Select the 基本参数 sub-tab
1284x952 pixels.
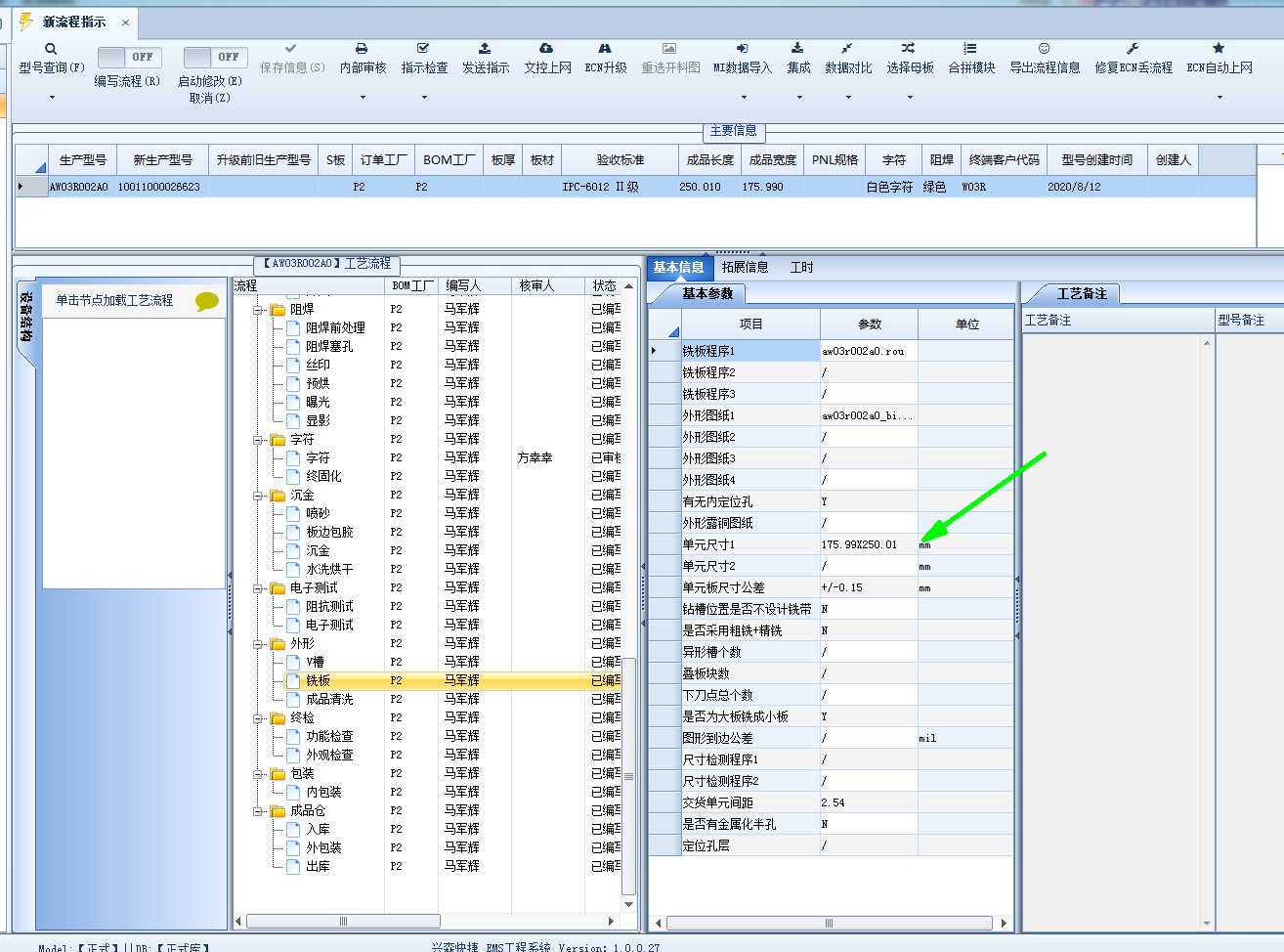[707, 293]
